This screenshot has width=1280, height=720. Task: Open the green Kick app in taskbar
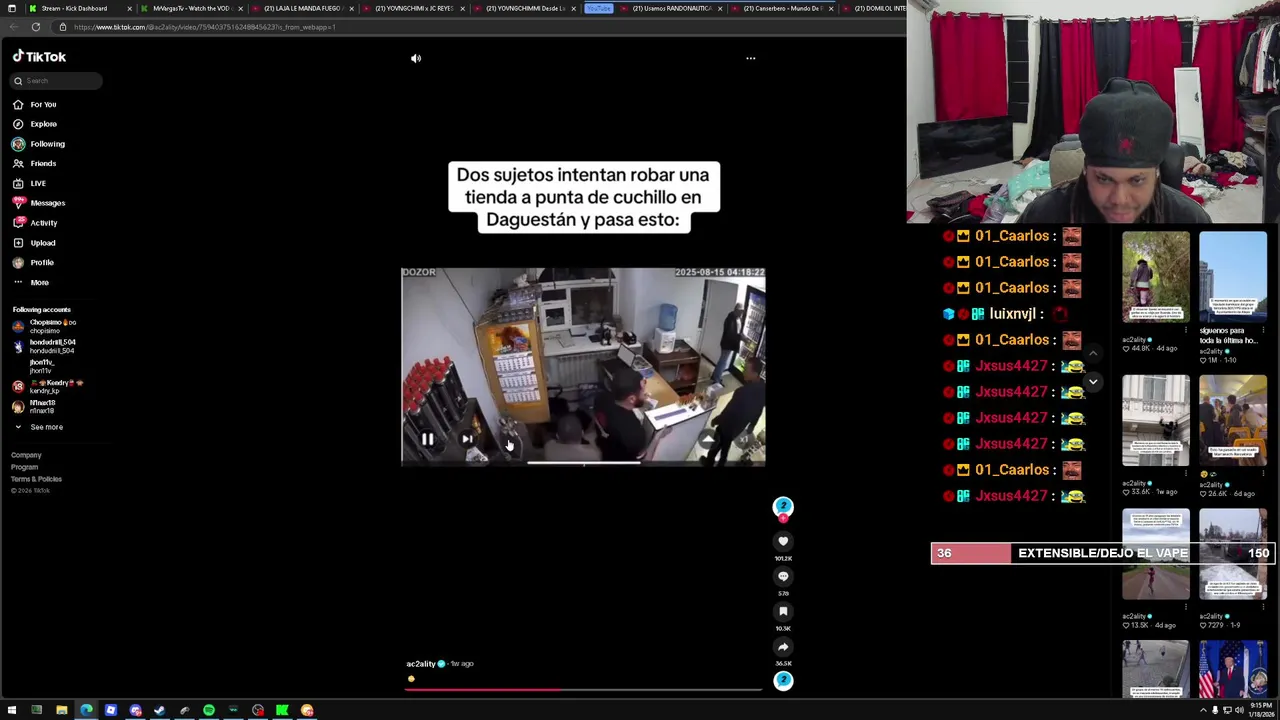[283, 711]
